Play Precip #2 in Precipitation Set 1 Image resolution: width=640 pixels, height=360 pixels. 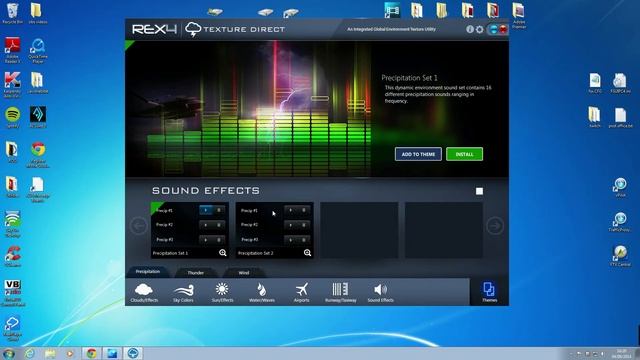point(206,225)
